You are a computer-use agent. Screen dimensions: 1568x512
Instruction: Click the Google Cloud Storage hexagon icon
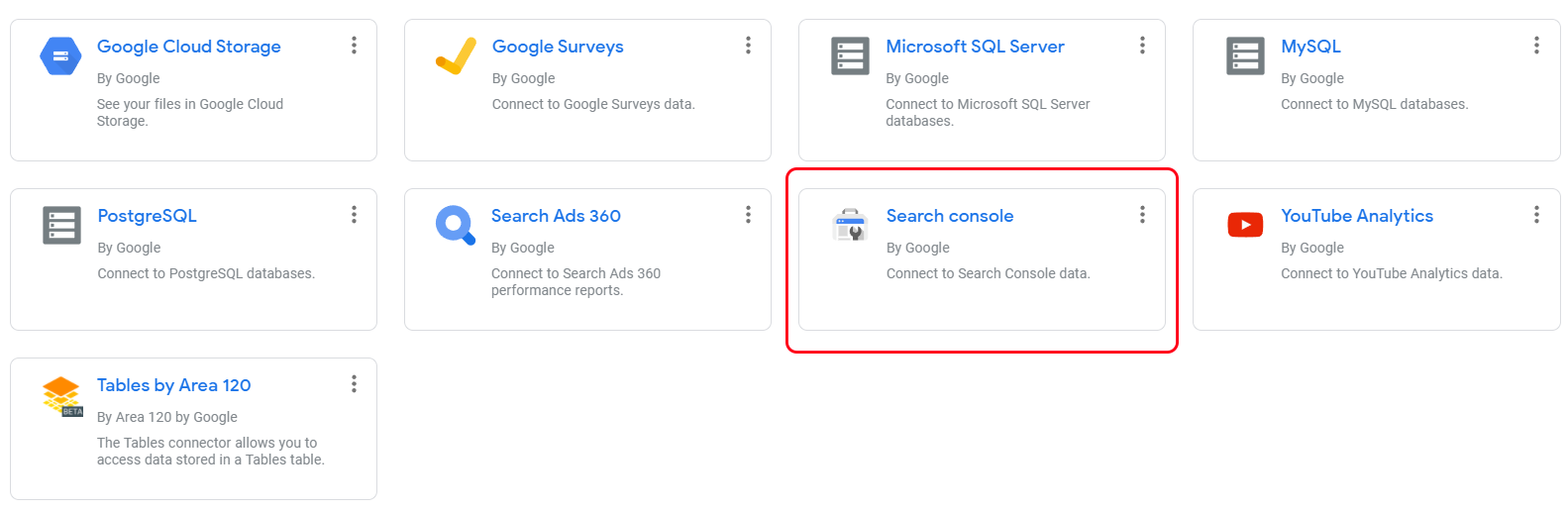(x=60, y=56)
